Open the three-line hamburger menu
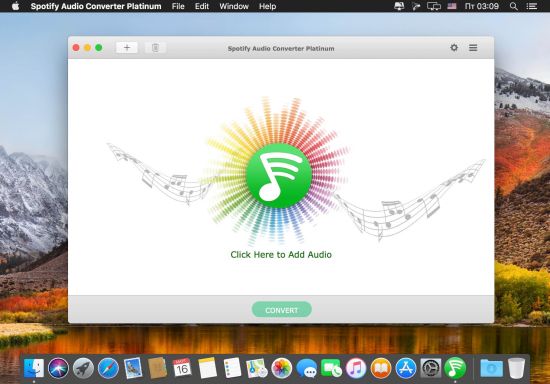550x384 pixels. point(473,47)
